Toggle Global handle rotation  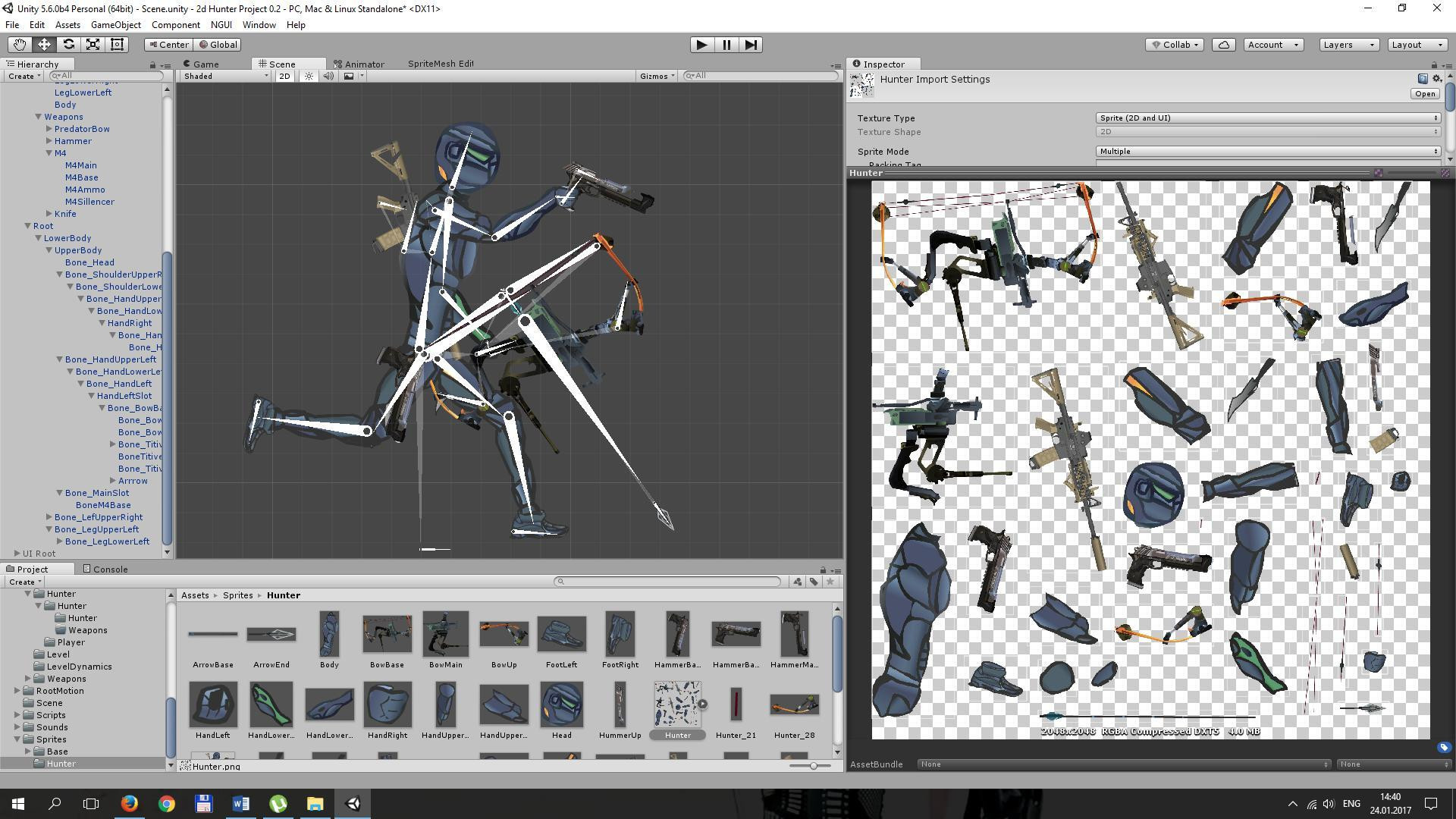pyautogui.click(x=218, y=45)
